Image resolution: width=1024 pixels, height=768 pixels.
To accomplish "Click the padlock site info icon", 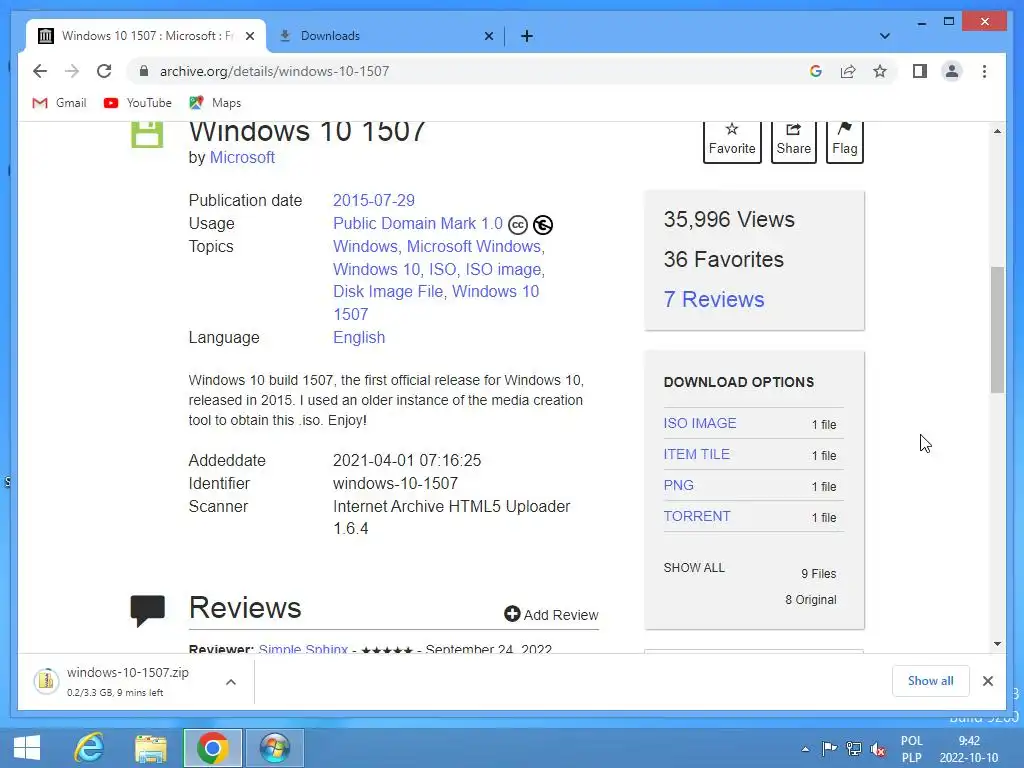I will (x=144, y=71).
